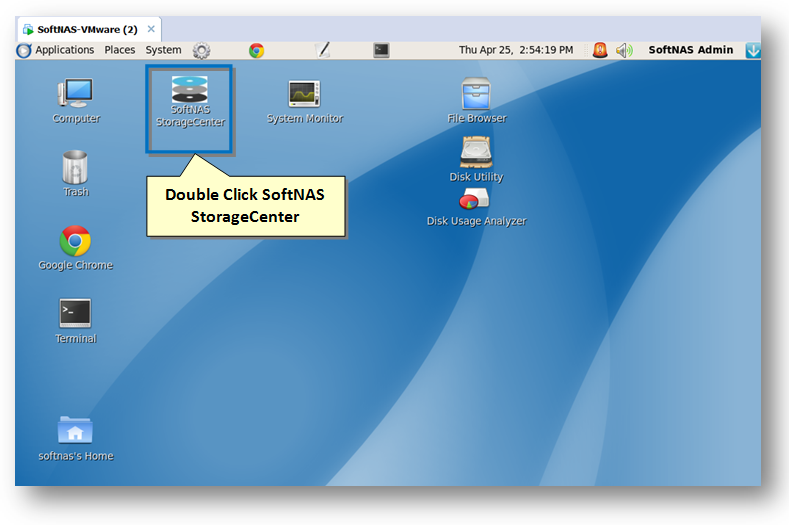Image resolution: width=789 pixels, height=525 pixels.
Task: Click the red alert siren tray icon
Action: click(600, 50)
